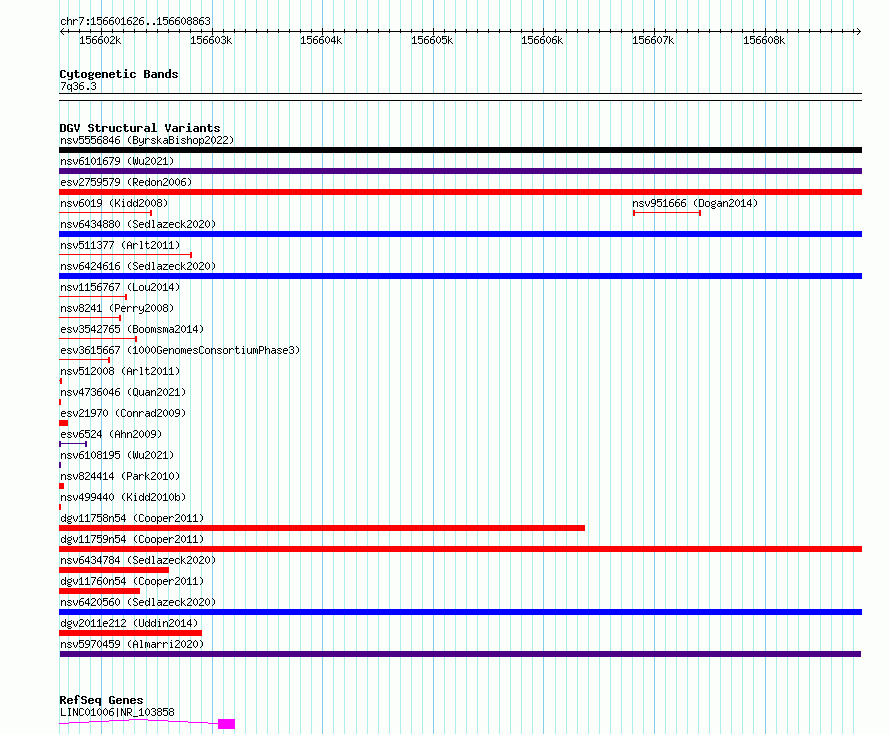Viewport: 890px width, 734px height.
Task: Select the nsv511377 red line glyph
Action: [x=125, y=255]
